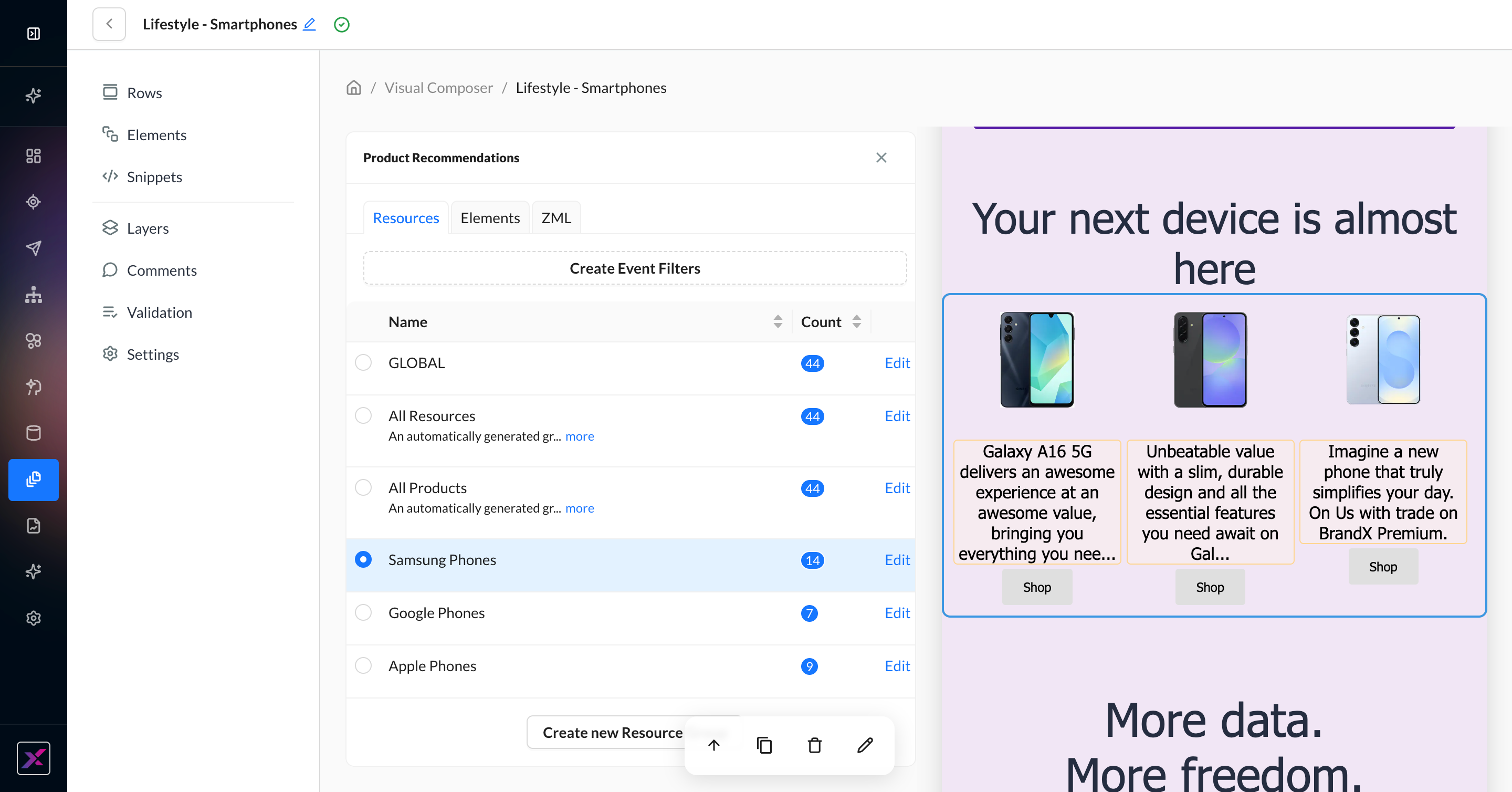Open Layers in the composer side menu

click(135, 228)
